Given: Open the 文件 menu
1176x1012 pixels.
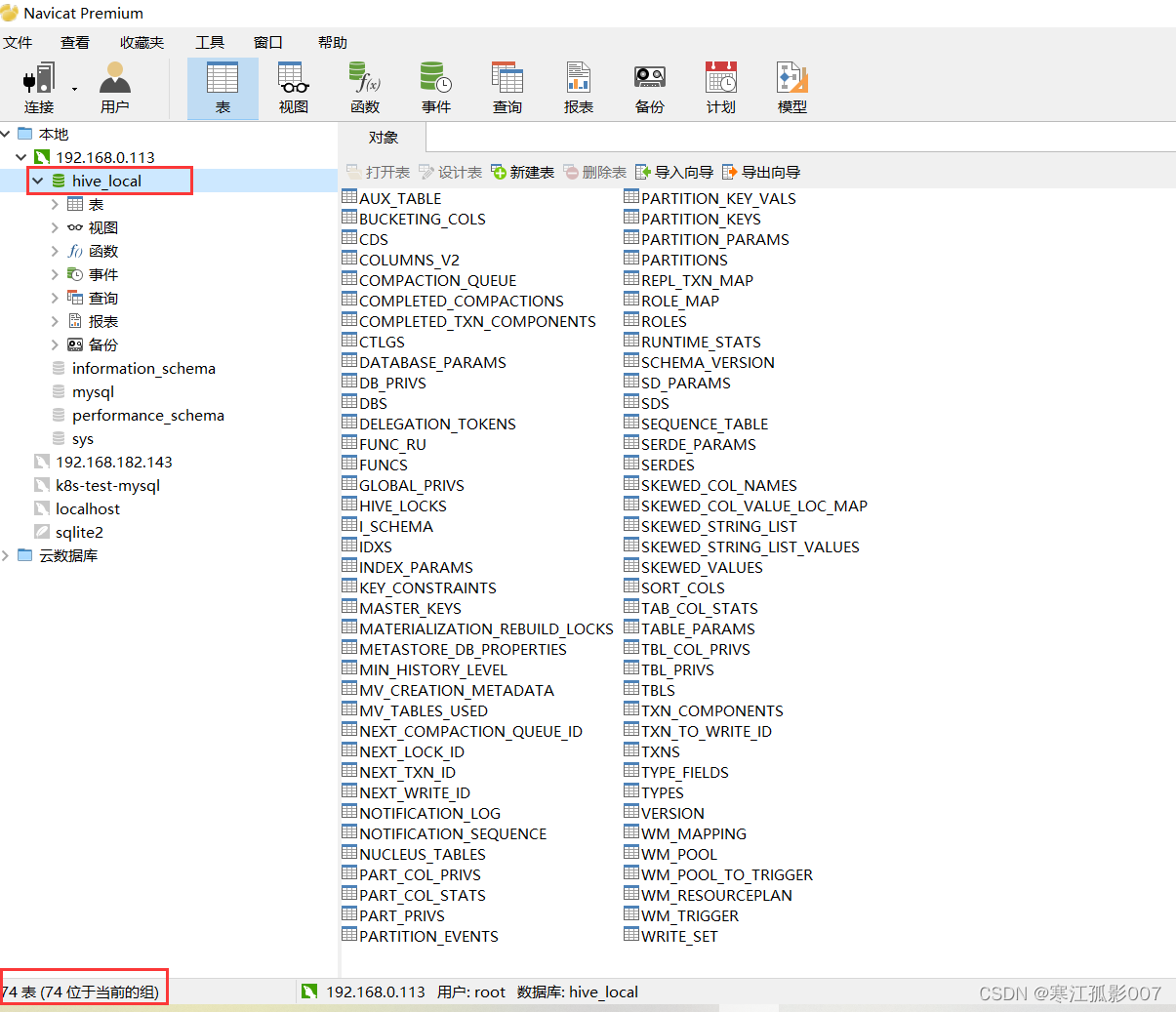Looking at the screenshot, I should coord(18,42).
